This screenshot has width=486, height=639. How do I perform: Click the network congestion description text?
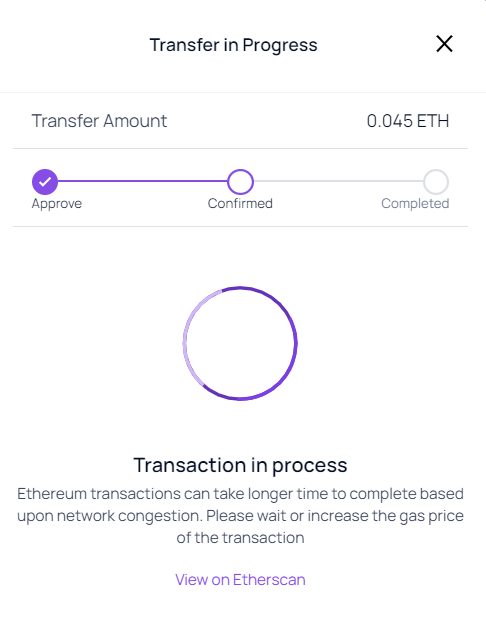click(240, 516)
